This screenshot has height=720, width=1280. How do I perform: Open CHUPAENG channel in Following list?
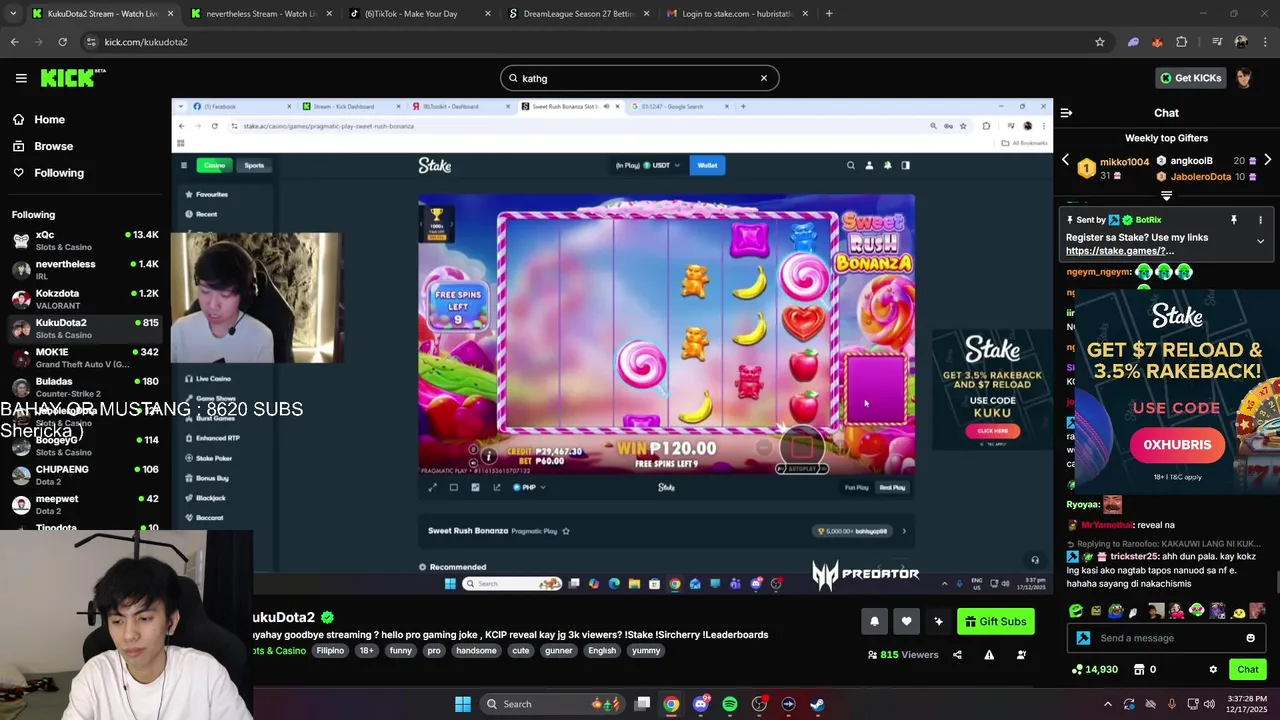click(x=85, y=474)
